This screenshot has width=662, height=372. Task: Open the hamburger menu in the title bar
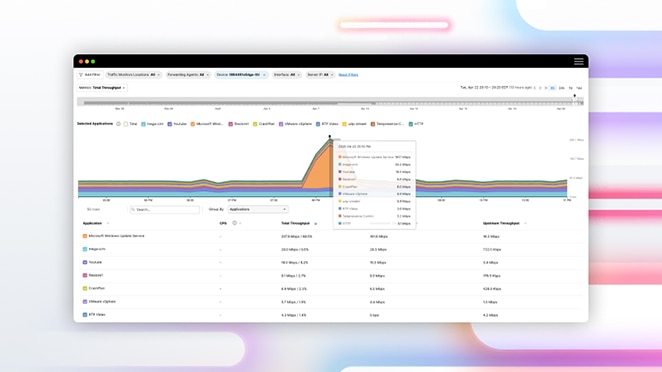pos(578,61)
